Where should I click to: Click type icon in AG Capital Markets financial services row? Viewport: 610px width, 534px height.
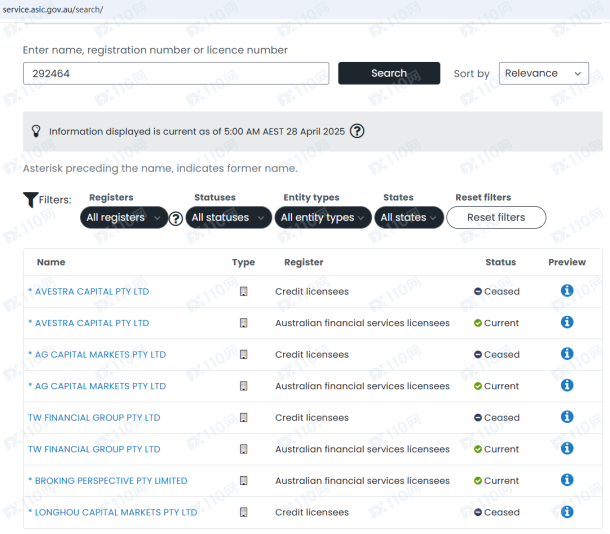pos(244,386)
